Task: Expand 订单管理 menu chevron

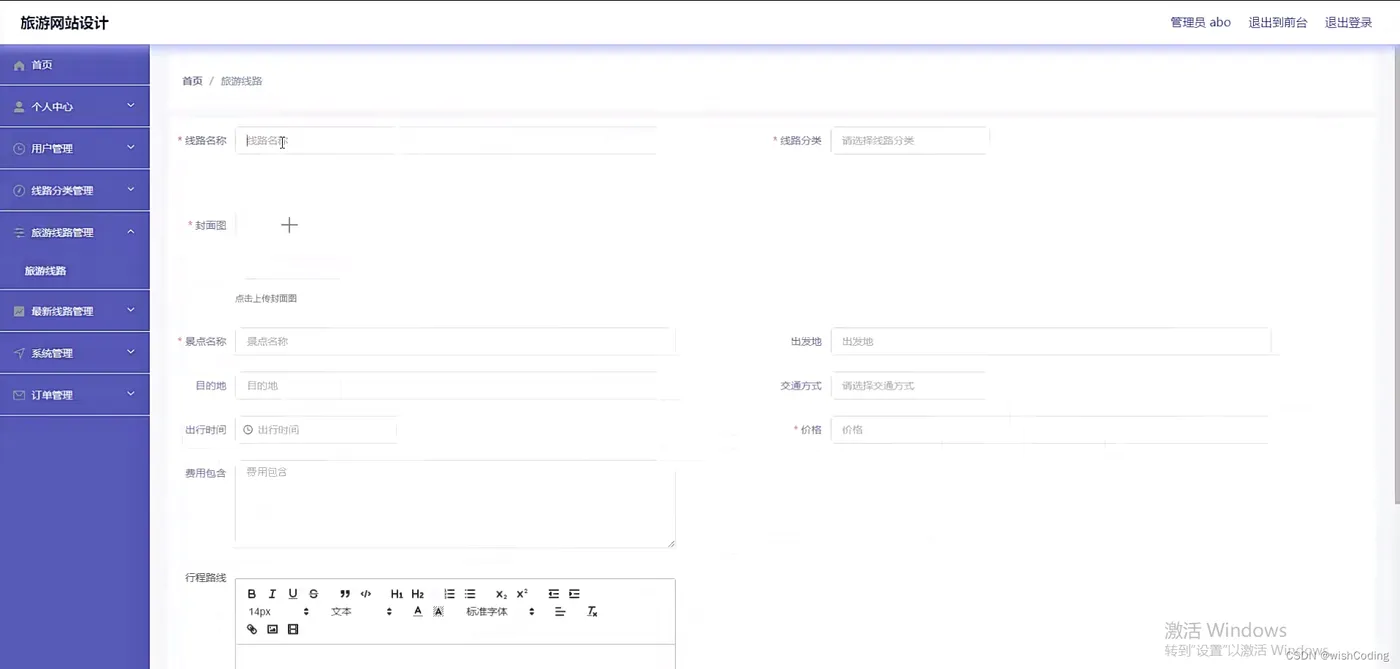Action: tap(131, 395)
